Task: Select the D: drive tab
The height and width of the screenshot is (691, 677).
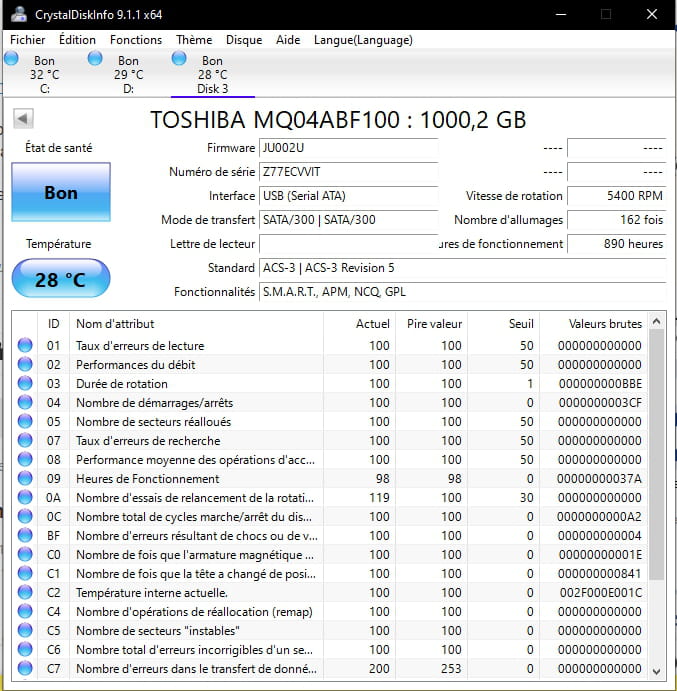Action: pos(128,74)
